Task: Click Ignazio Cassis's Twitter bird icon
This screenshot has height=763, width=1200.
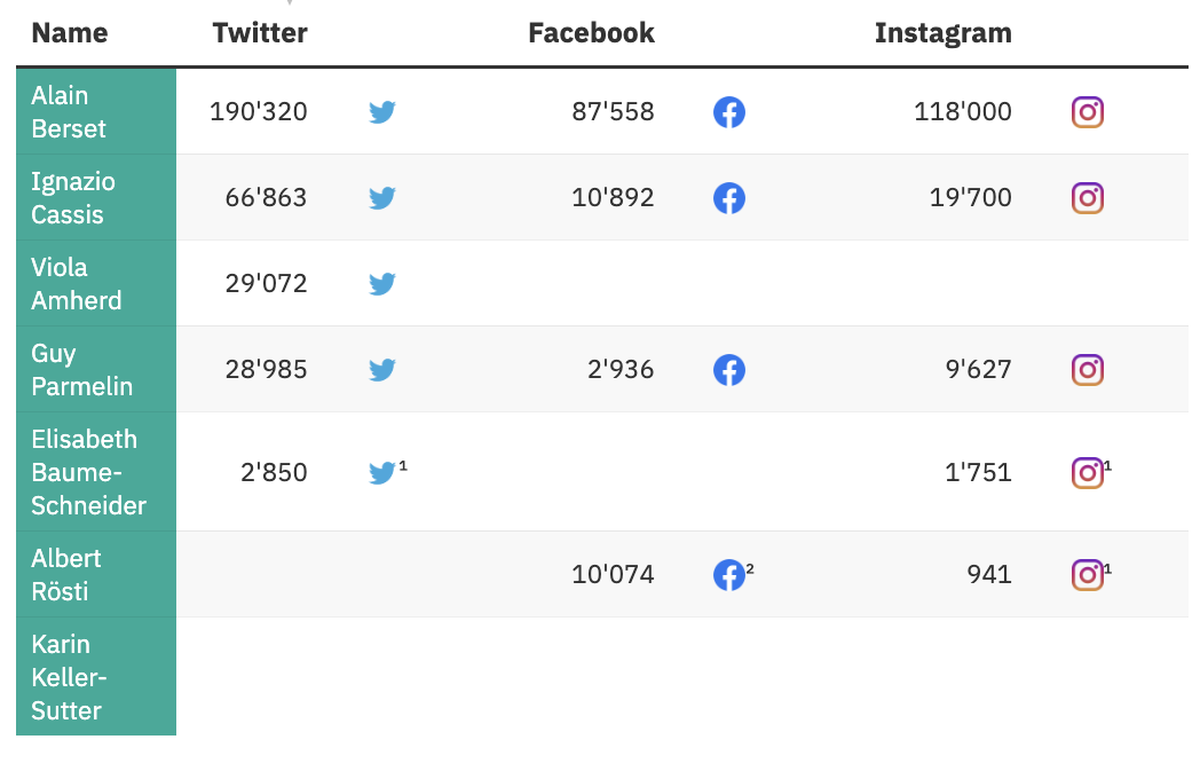Action: 382,198
